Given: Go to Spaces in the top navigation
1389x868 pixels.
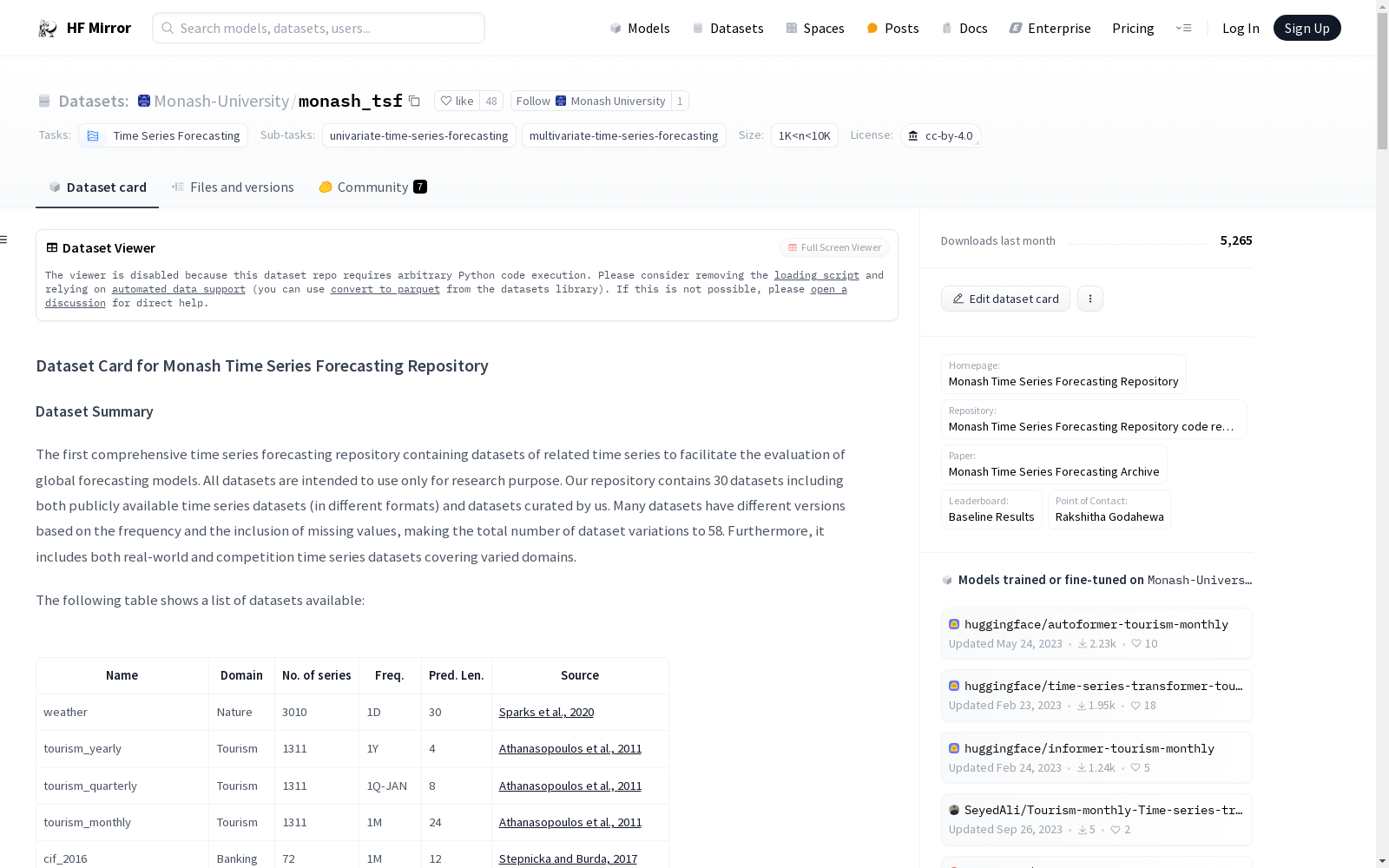Looking at the screenshot, I should coord(815,28).
